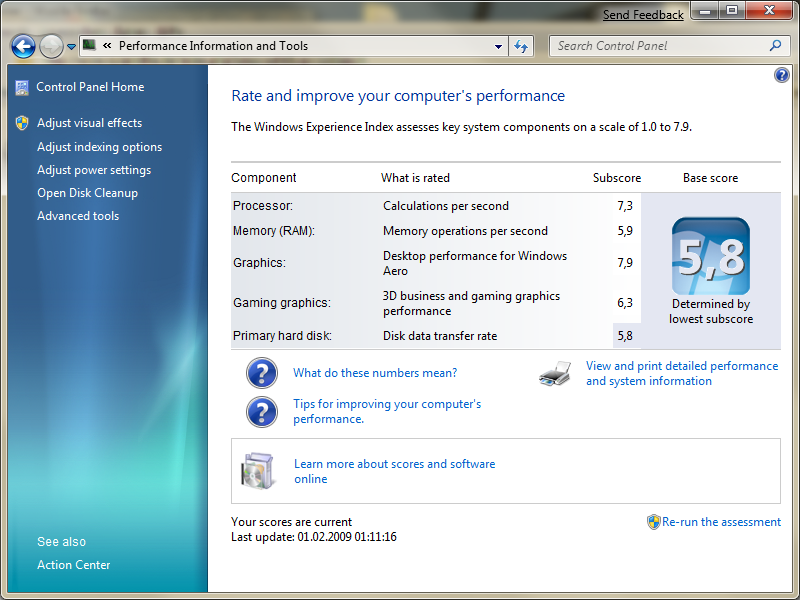Open What do these numbers mean?
Screen dimensions: 800x600
(375, 373)
